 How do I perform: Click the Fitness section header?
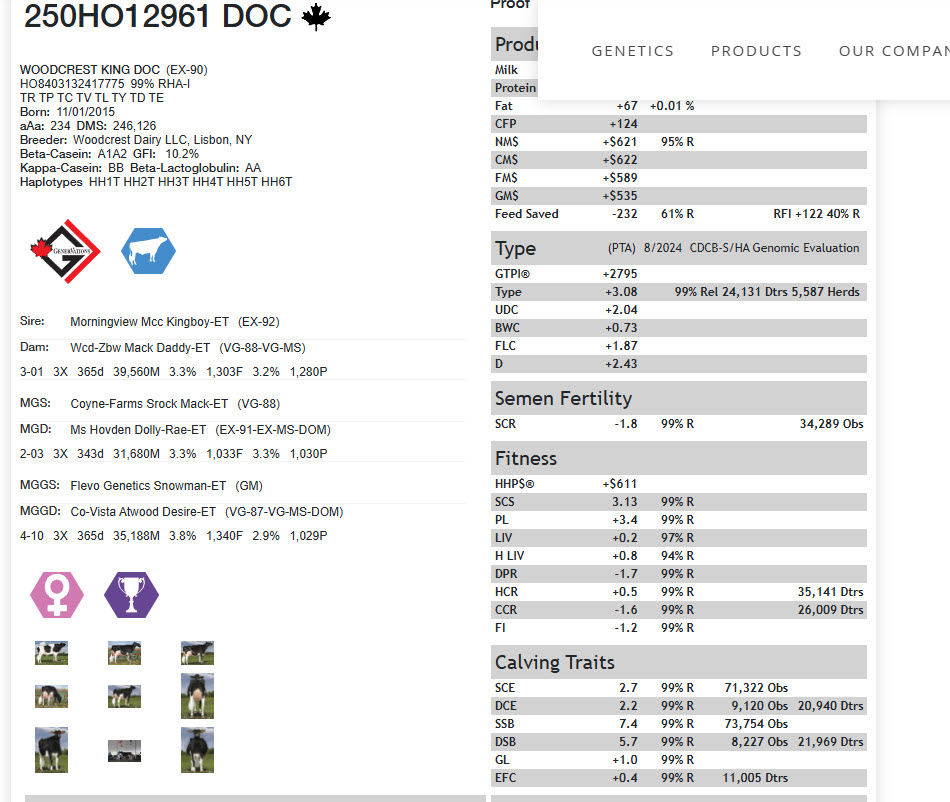click(679, 458)
